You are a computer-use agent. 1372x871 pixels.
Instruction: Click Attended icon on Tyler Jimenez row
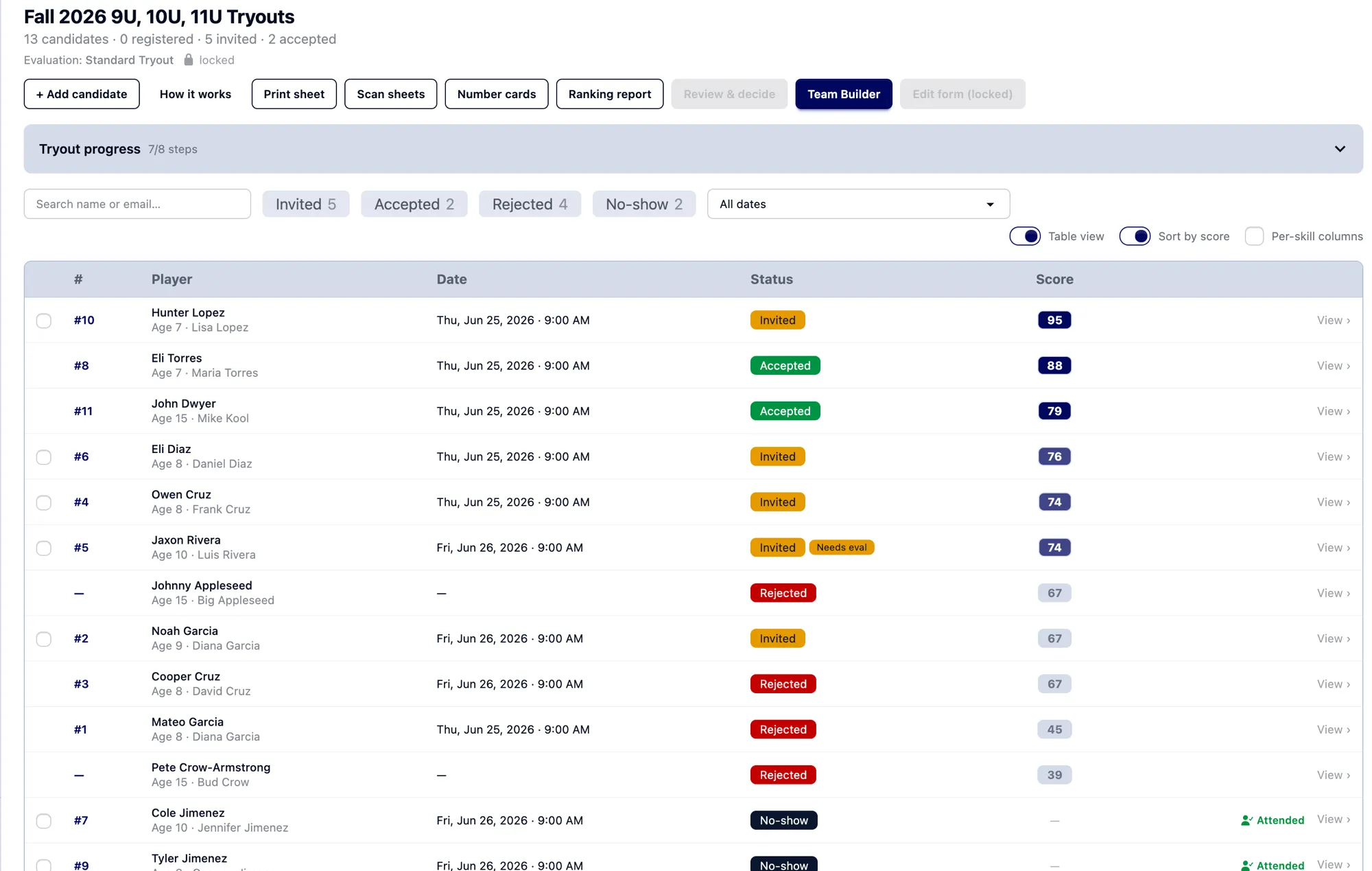(1246, 866)
